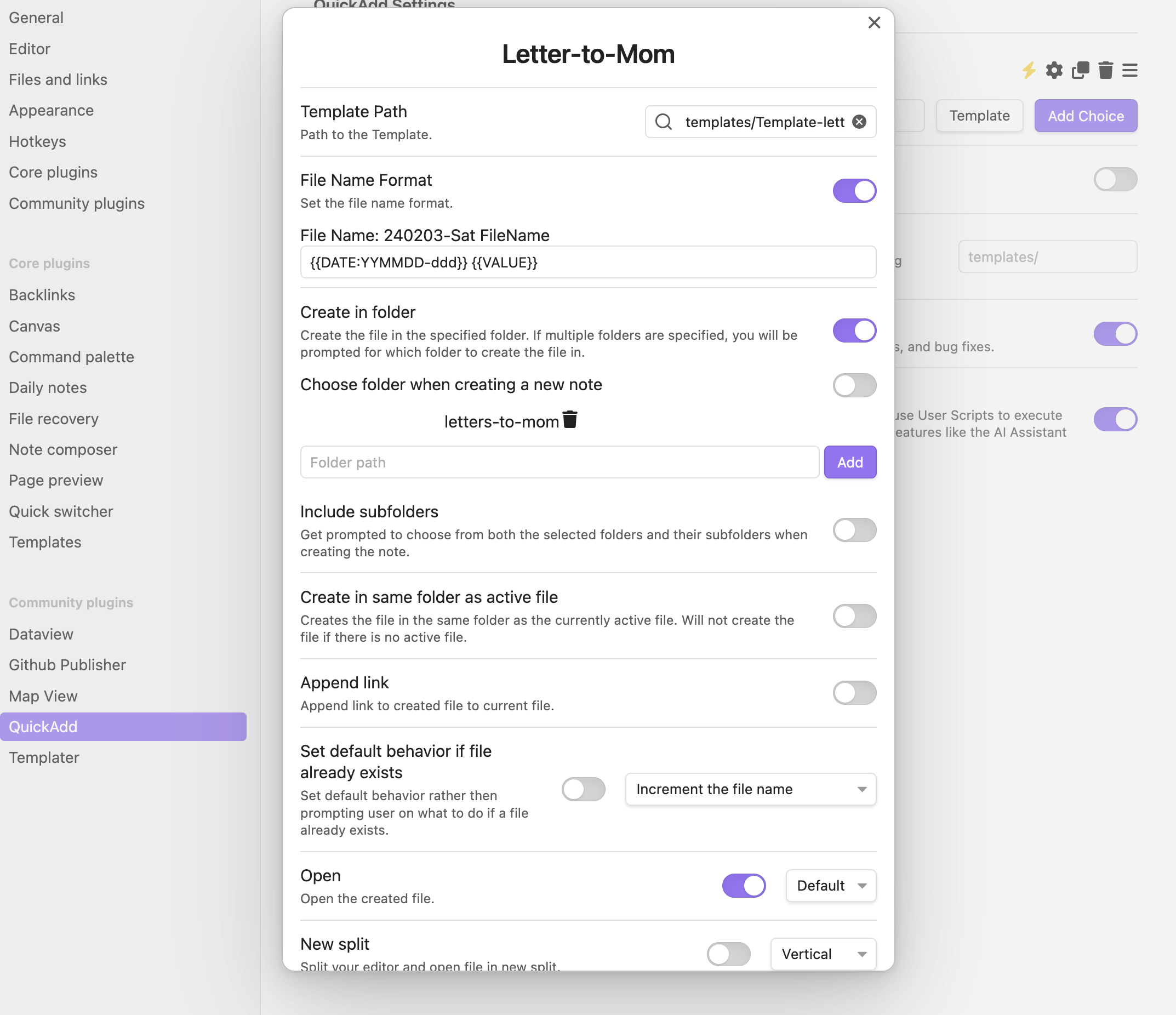Click the template path search icon
The height and width of the screenshot is (1015, 1176).
663,122
